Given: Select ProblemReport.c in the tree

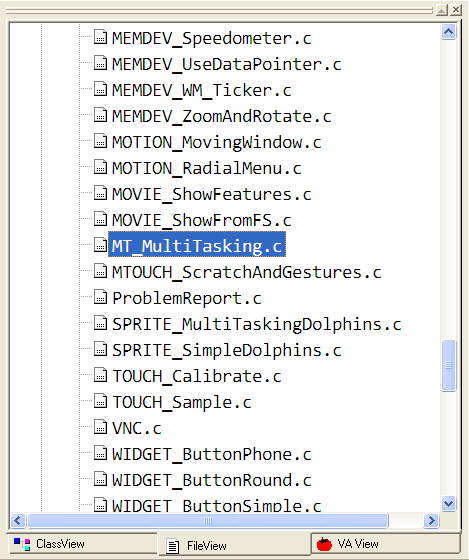Looking at the screenshot, I should click(x=186, y=299).
